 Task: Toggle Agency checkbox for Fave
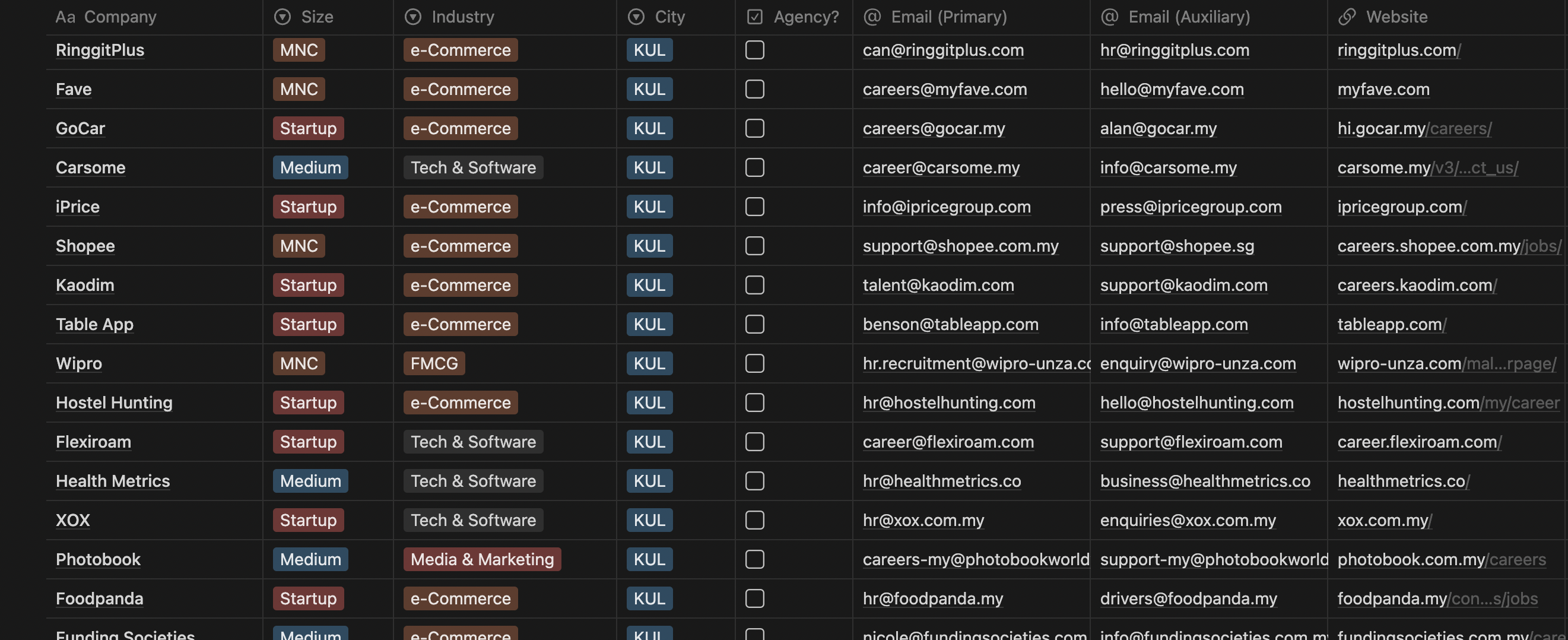tap(755, 89)
